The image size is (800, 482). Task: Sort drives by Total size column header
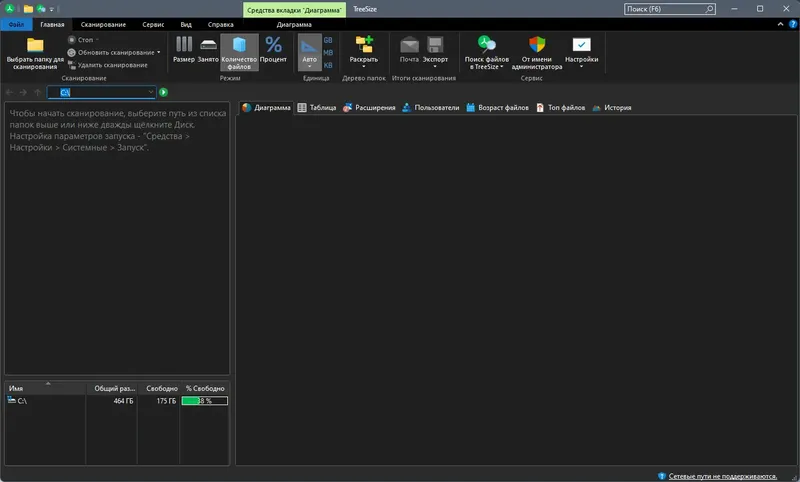pyautogui.click(x=112, y=388)
